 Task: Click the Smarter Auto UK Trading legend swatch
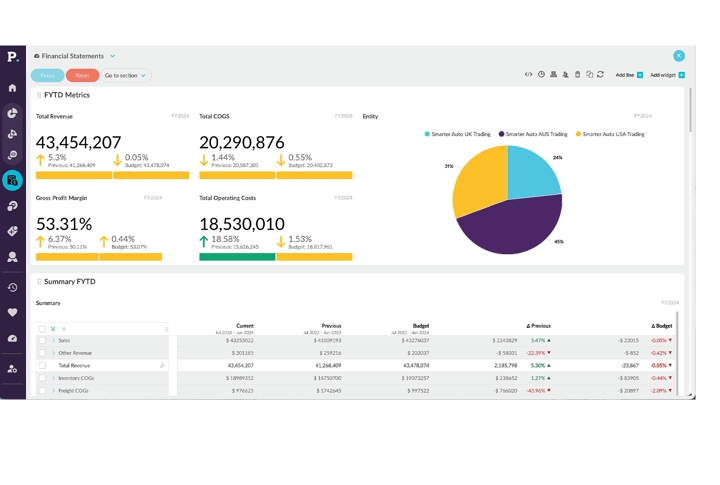coord(427,134)
